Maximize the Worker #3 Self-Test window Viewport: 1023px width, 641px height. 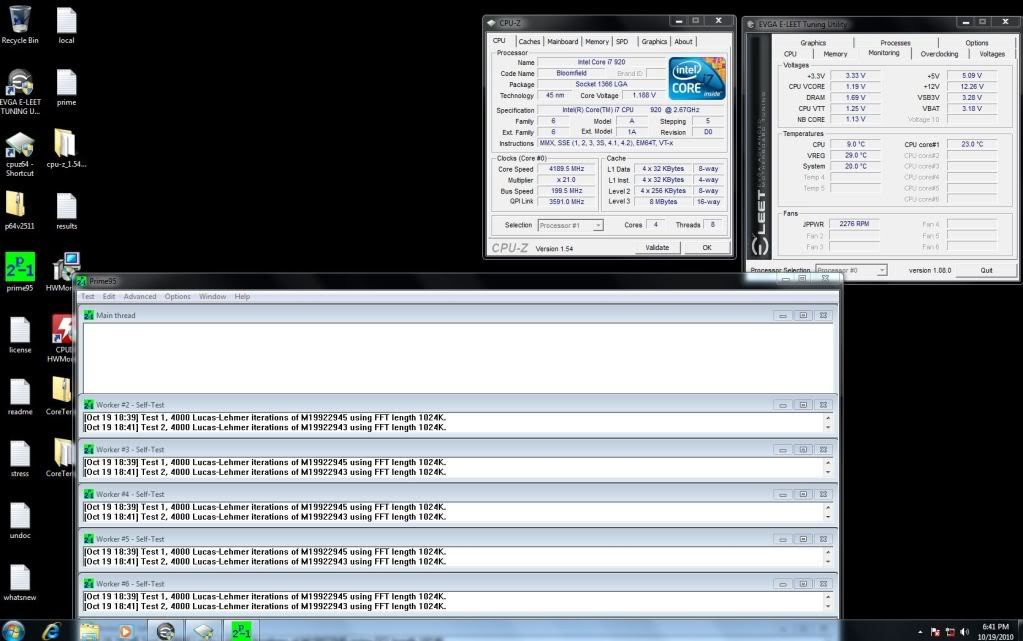point(803,450)
